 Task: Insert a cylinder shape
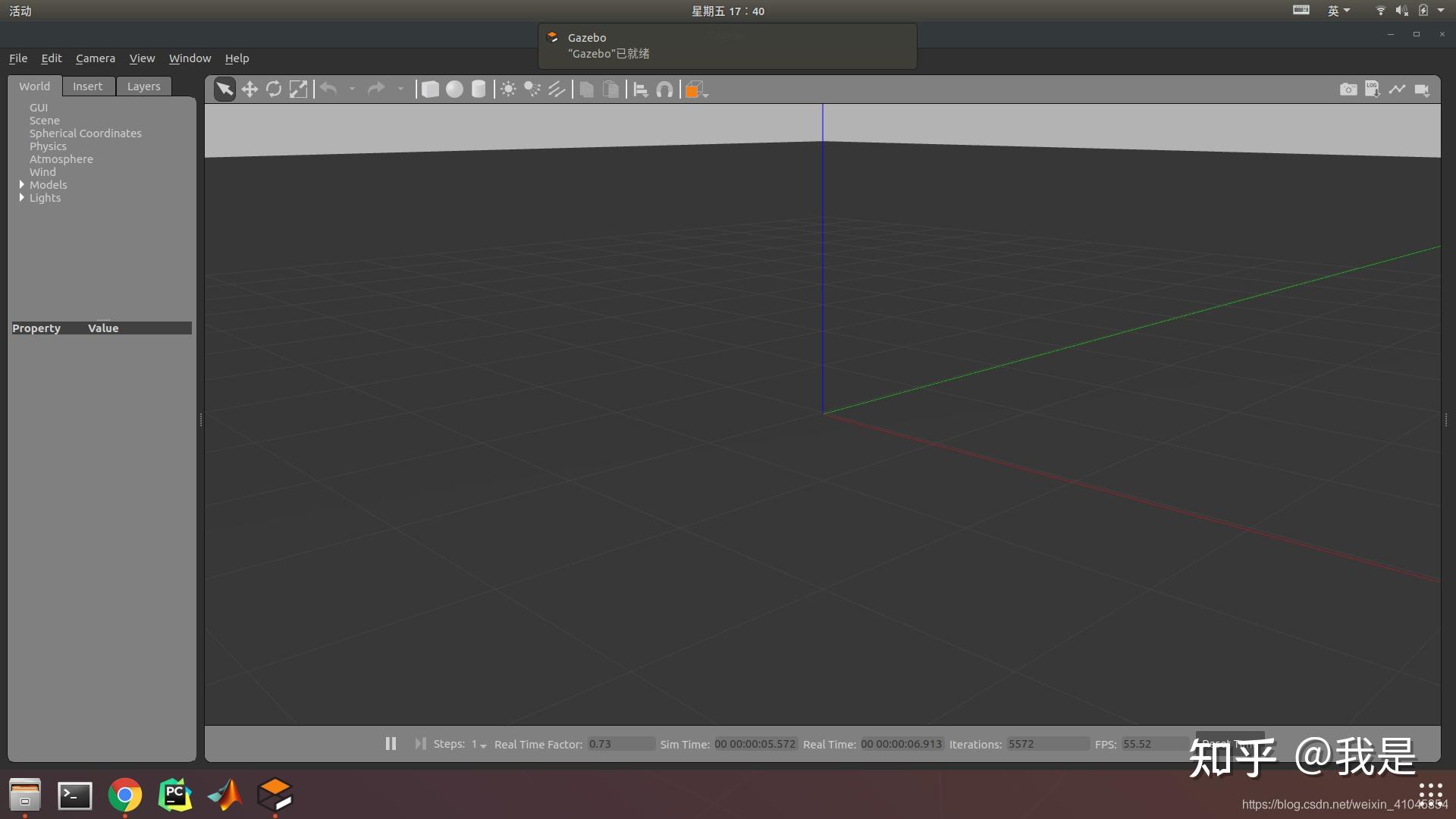click(479, 89)
